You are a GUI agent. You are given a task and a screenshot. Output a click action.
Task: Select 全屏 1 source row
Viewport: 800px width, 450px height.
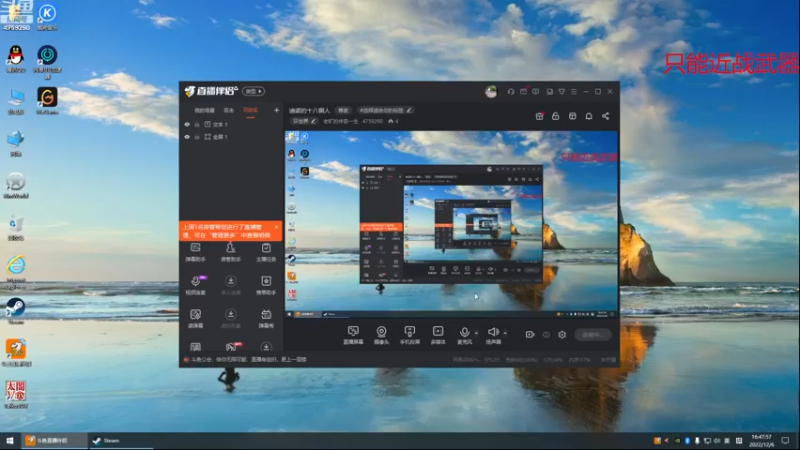tap(231, 137)
